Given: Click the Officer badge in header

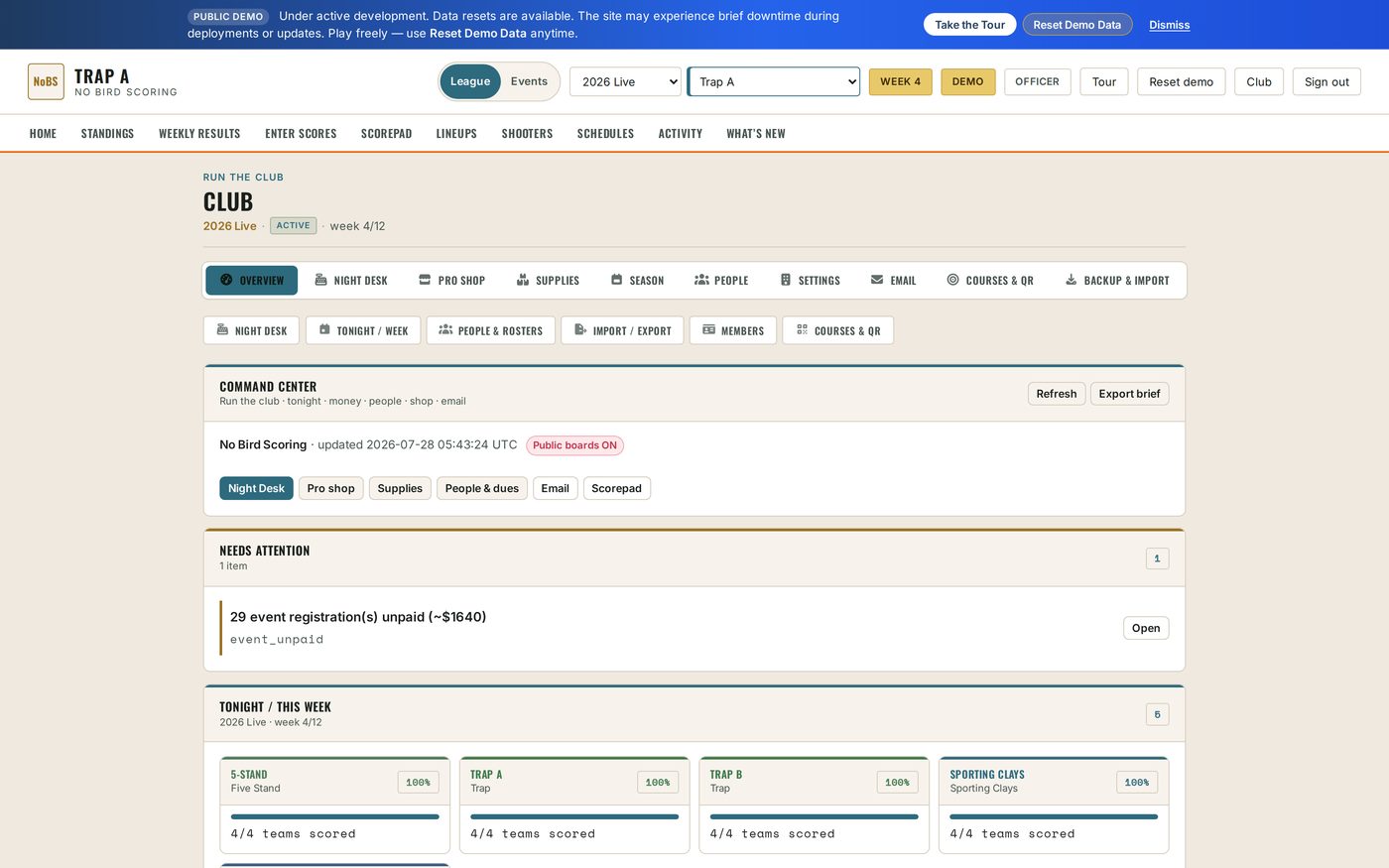Looking at the screenshot, I should [1037, 81].
